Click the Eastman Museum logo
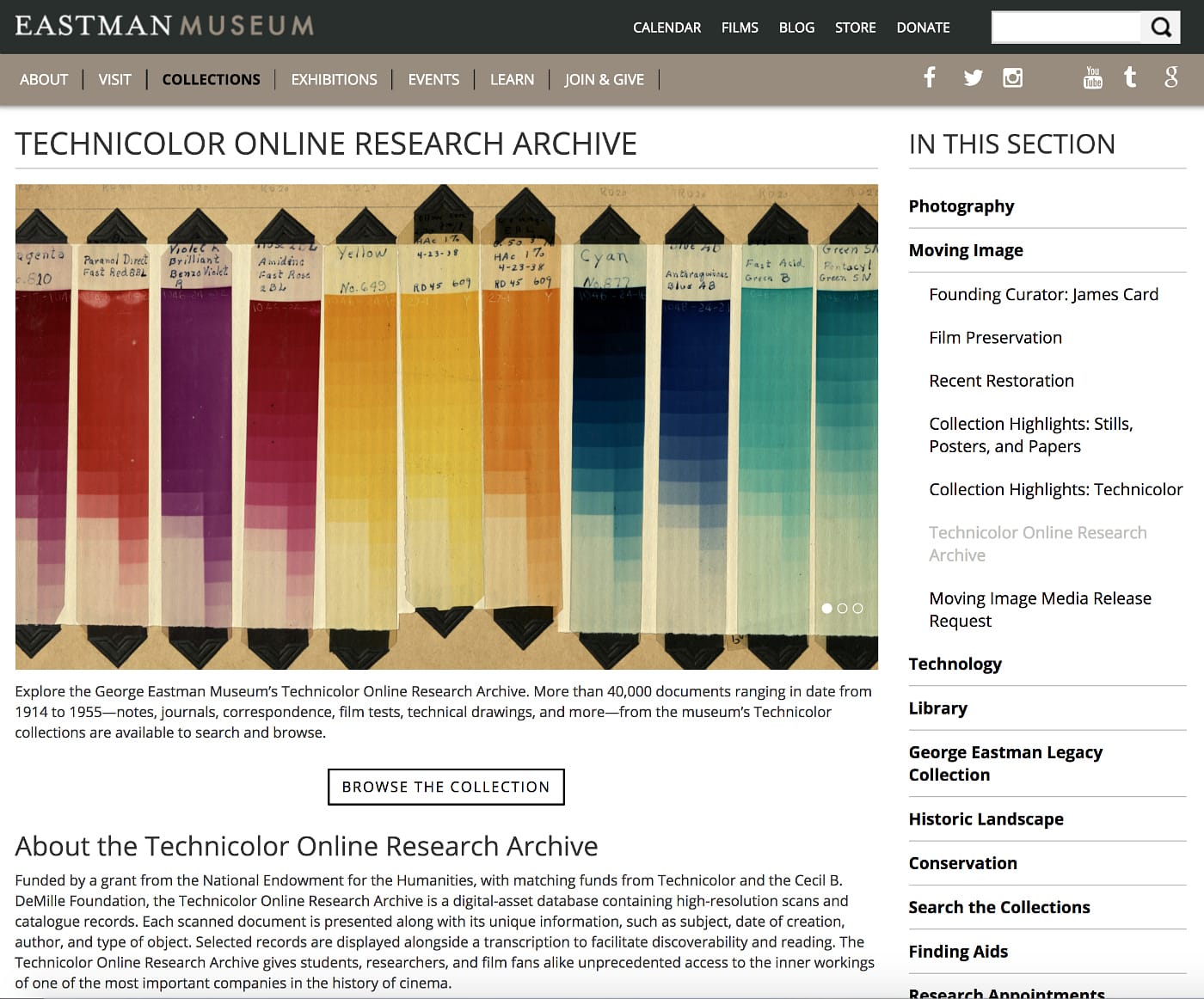 coord(163,26)
